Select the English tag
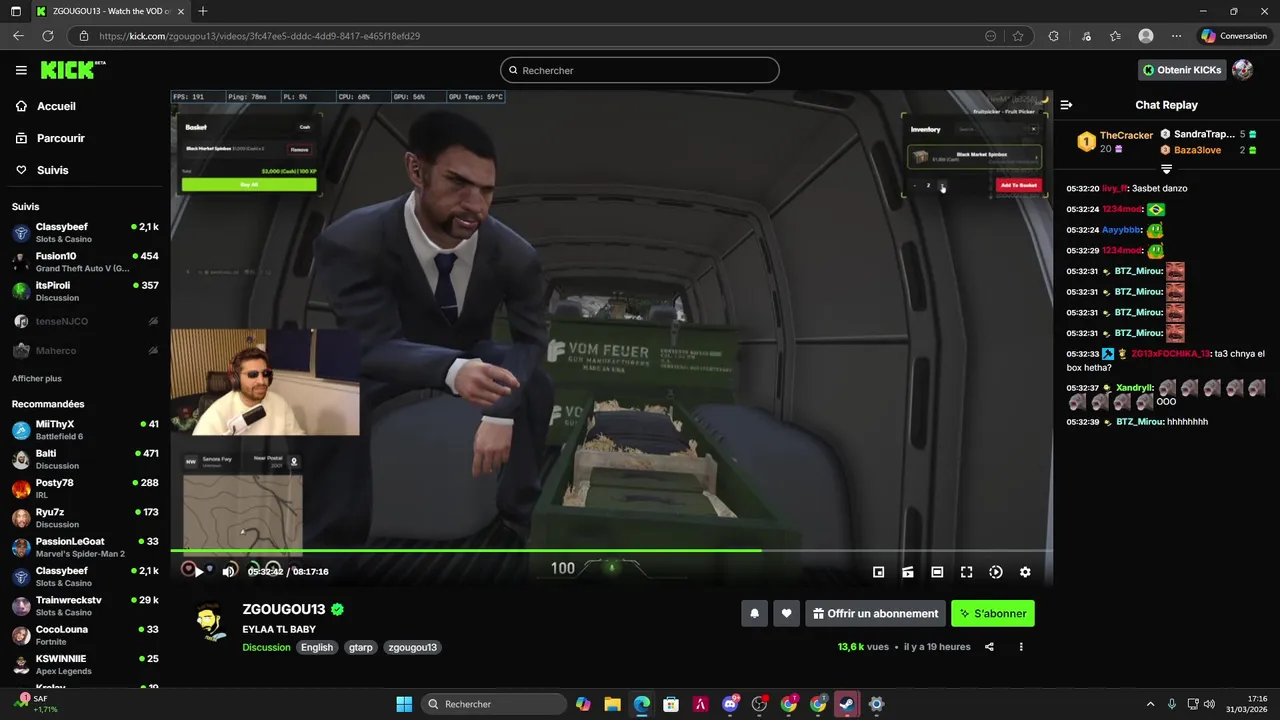 pyautogui.click(x=317, y=647)
